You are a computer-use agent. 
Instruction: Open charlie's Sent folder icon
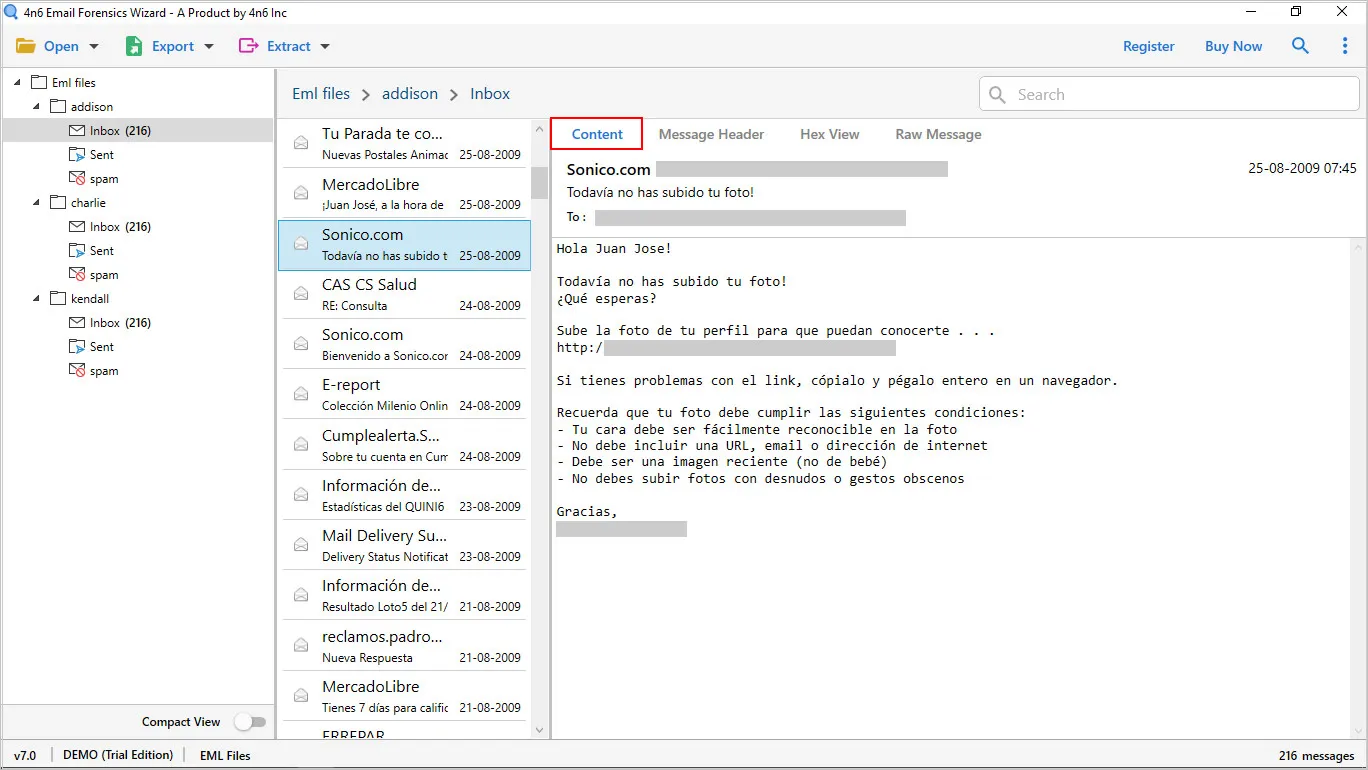(x=77, y=251)
